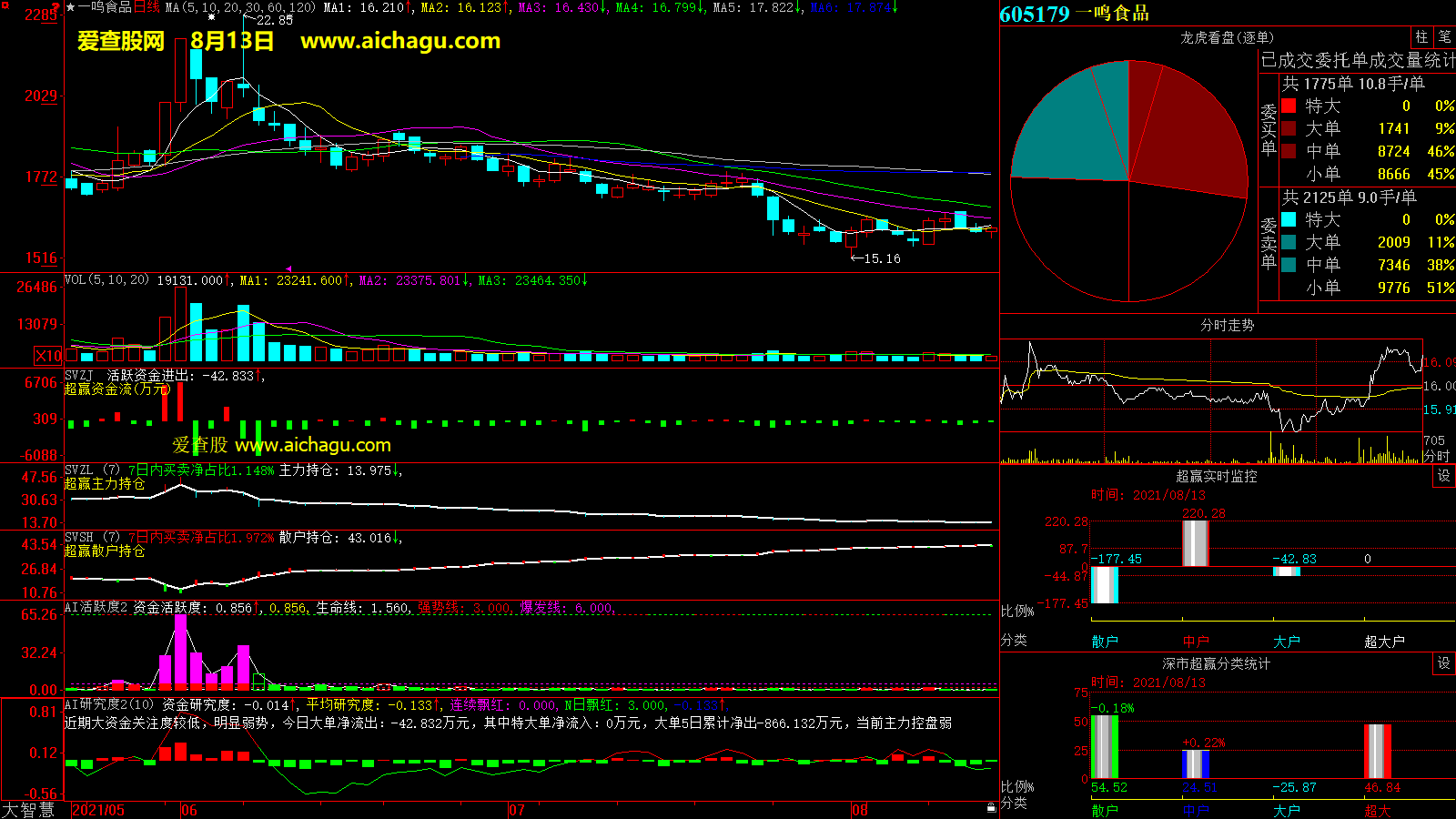Click the 07 month marker on timeline
This screenshot has width=1456, height=819.
(516, 810)
